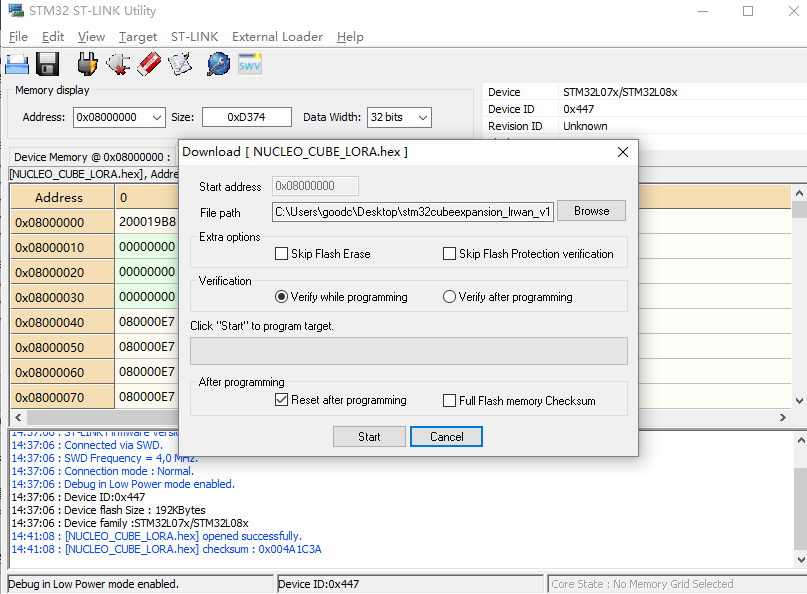
Task: Click log panel scroll up arrow
Action: coord(801,440)
